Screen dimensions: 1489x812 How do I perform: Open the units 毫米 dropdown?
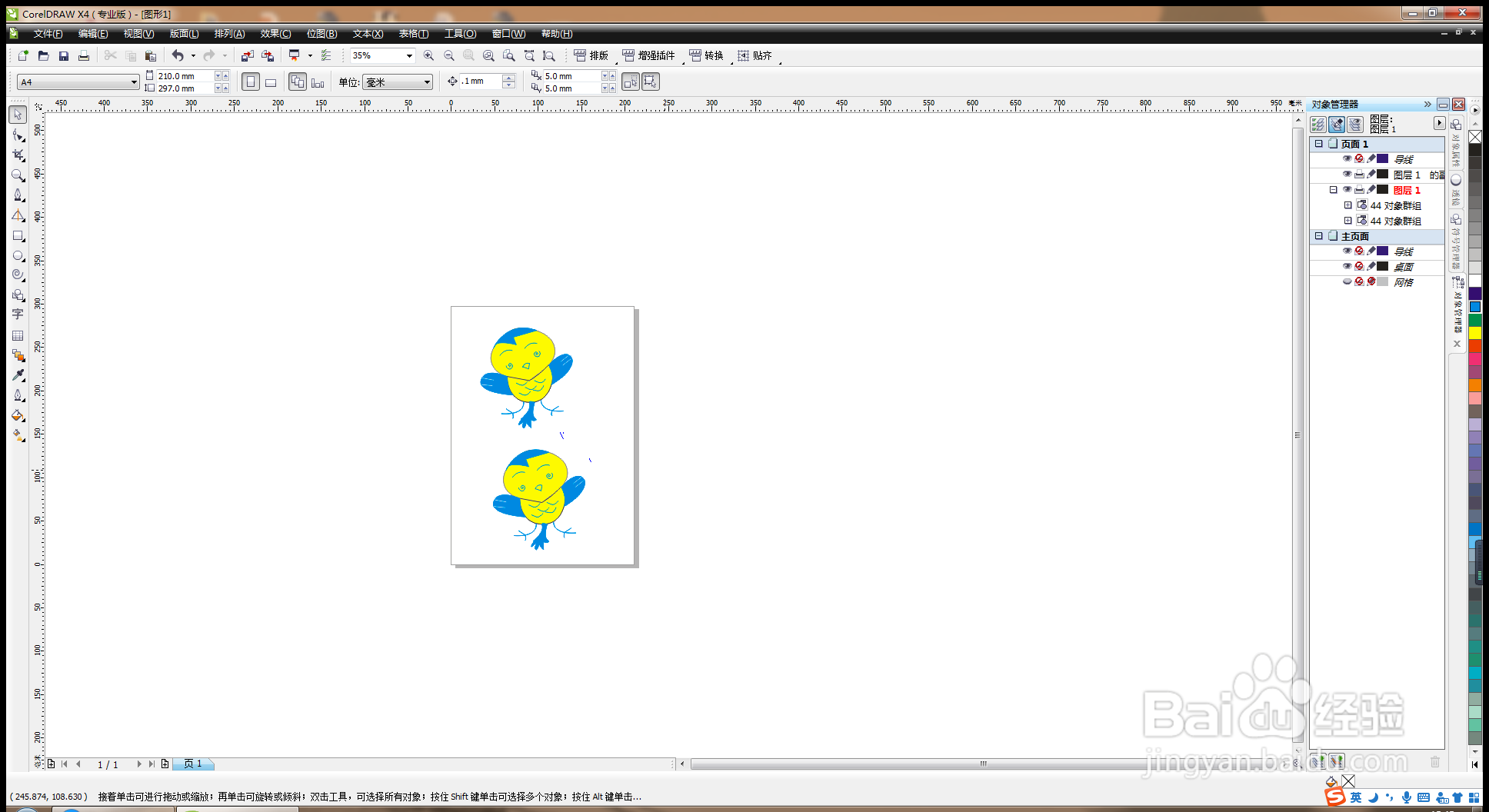click(x=427, y=82)
